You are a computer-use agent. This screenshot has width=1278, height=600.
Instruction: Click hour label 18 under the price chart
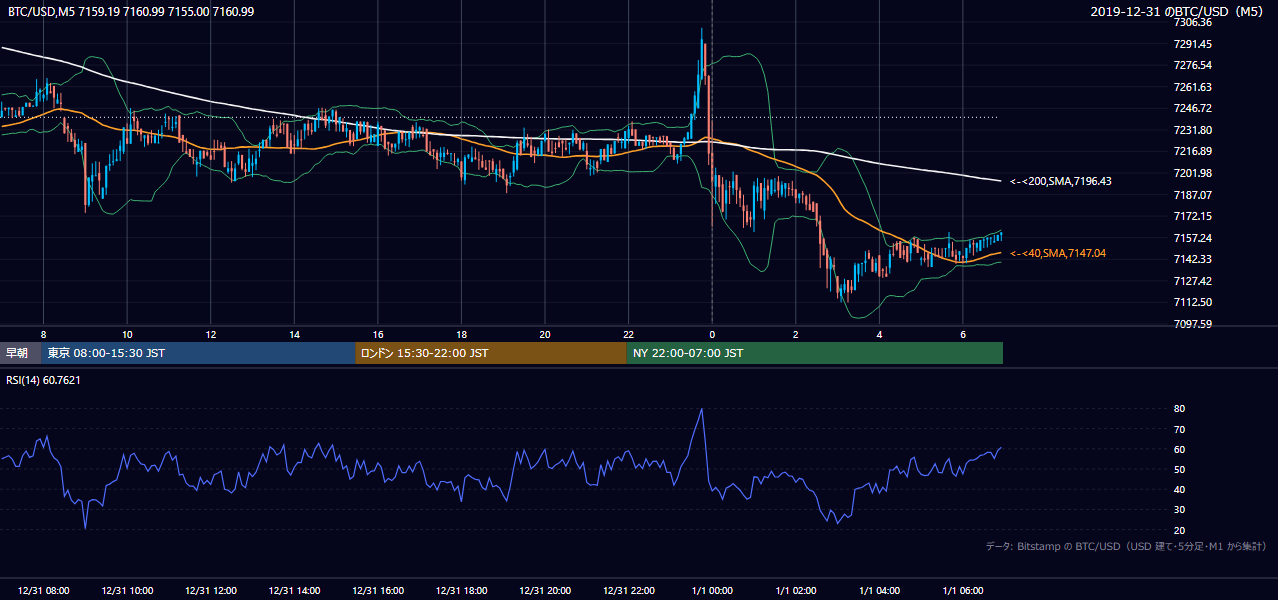click(461, 334)
